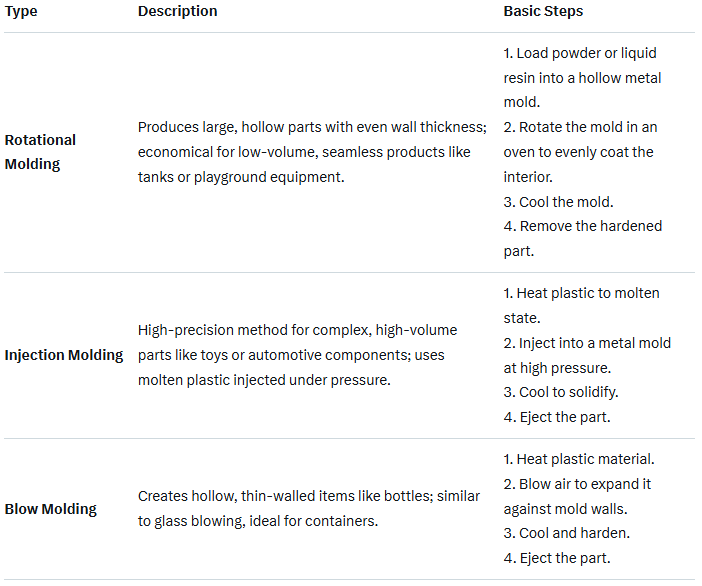The height and width of the screenshot is (586, 702).
Task: Select the Injection Molding row label
Action: pyautogui.click(x=64, y=355)
